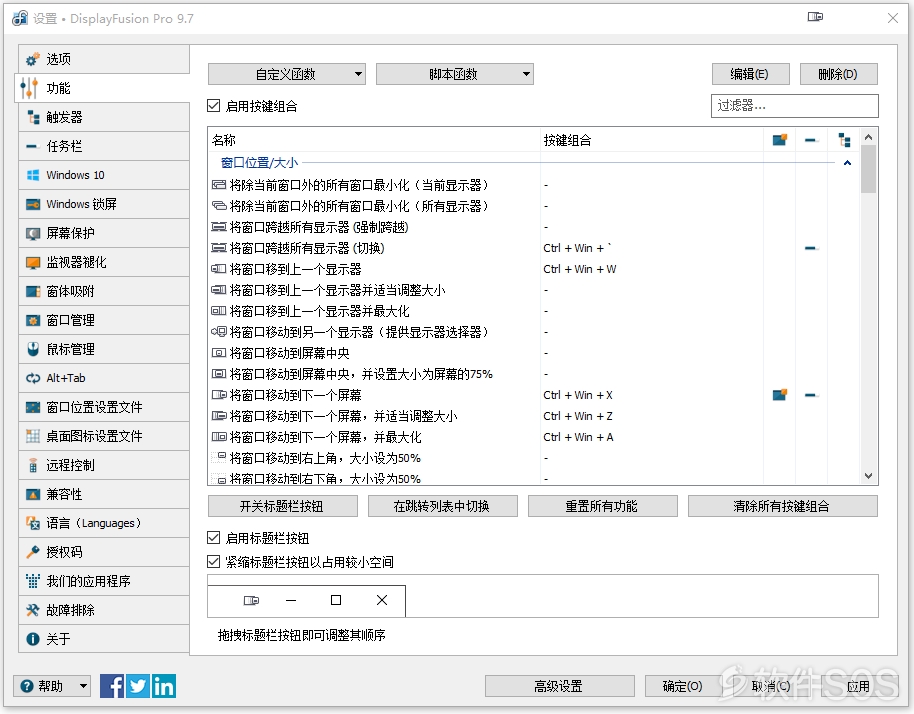Open the 自定义函数 dropdown

287,74
